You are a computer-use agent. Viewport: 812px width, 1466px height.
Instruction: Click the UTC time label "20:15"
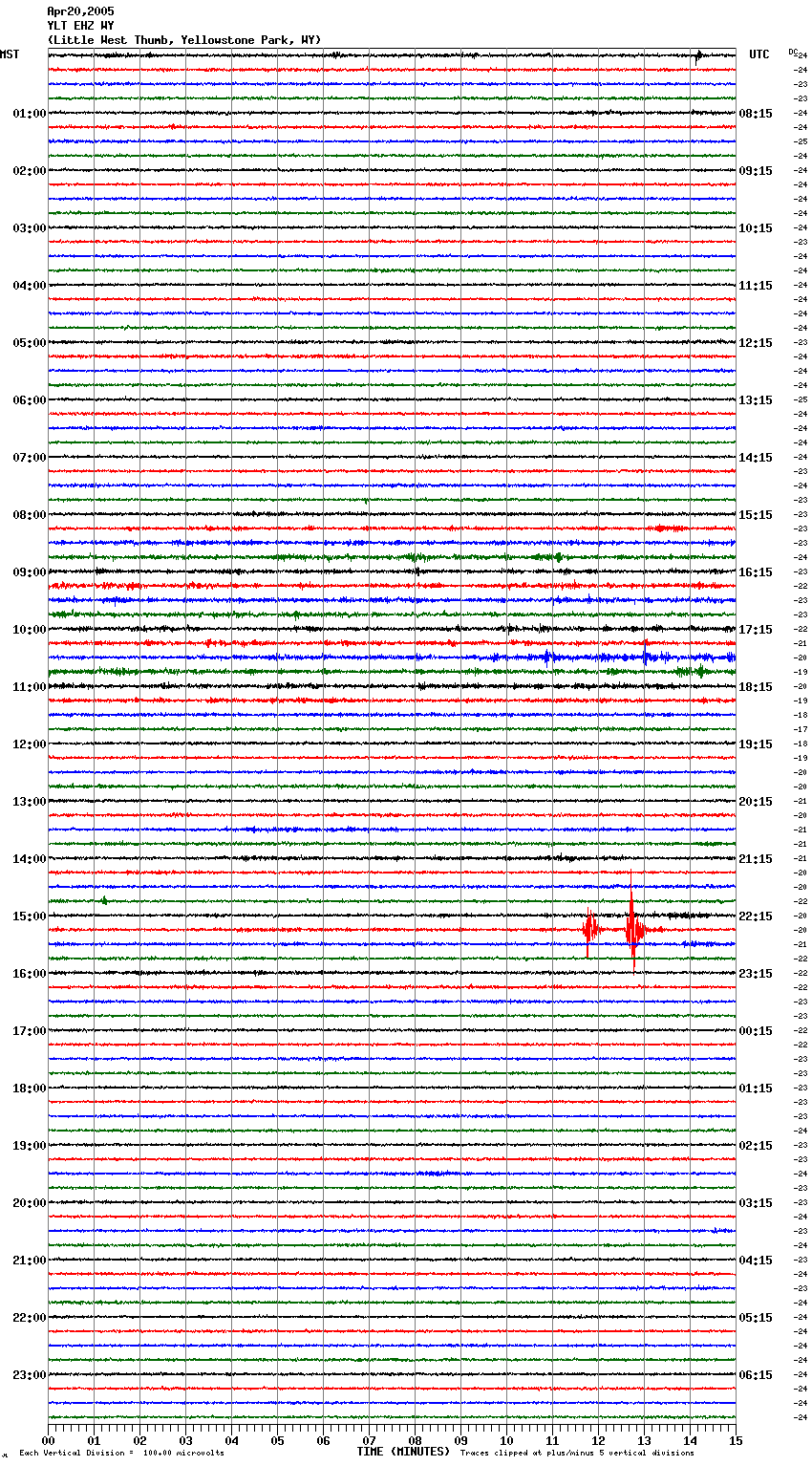(756, 802)
